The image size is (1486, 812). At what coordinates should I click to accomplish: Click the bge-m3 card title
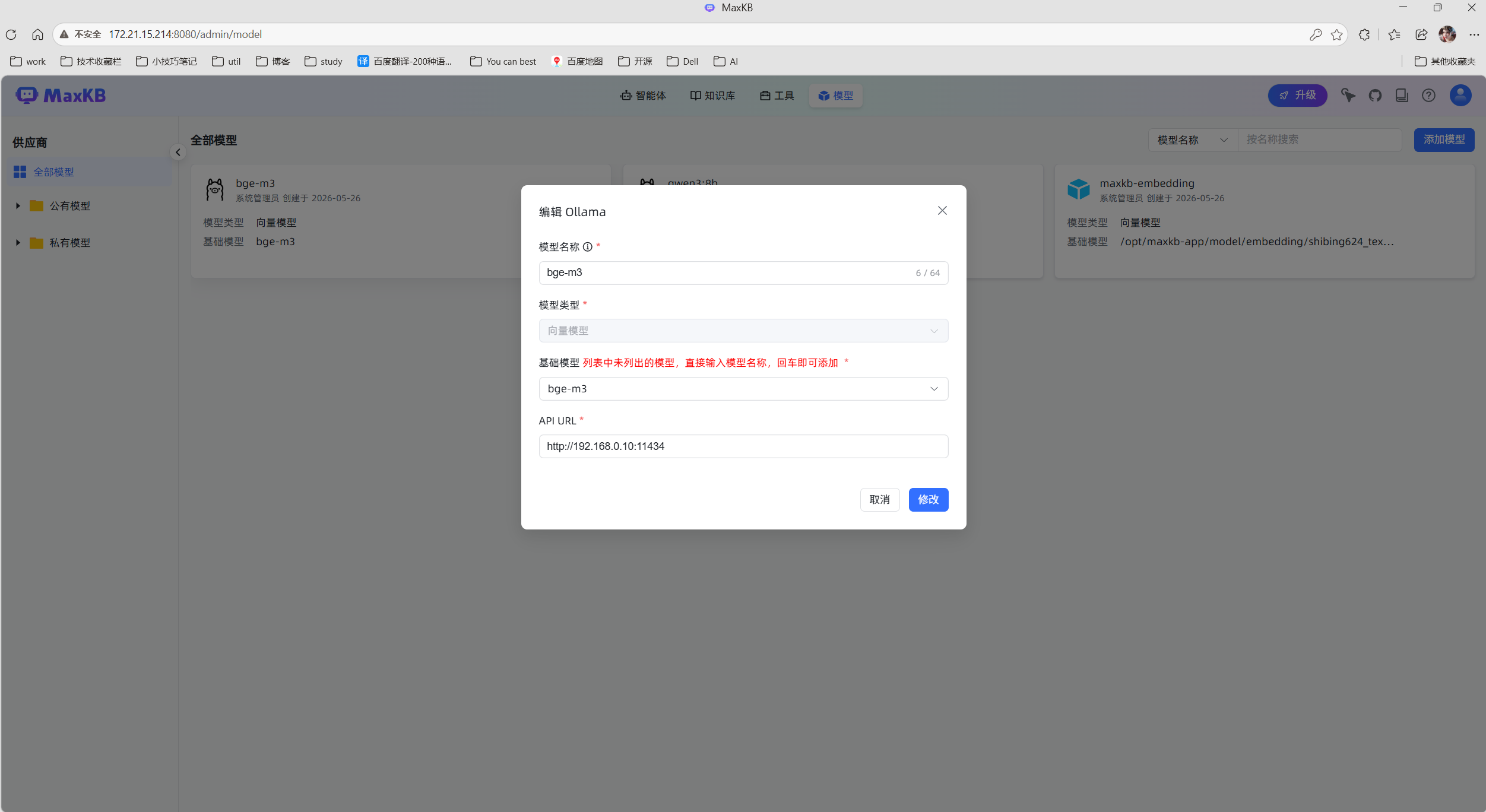[x=255, y=183]
